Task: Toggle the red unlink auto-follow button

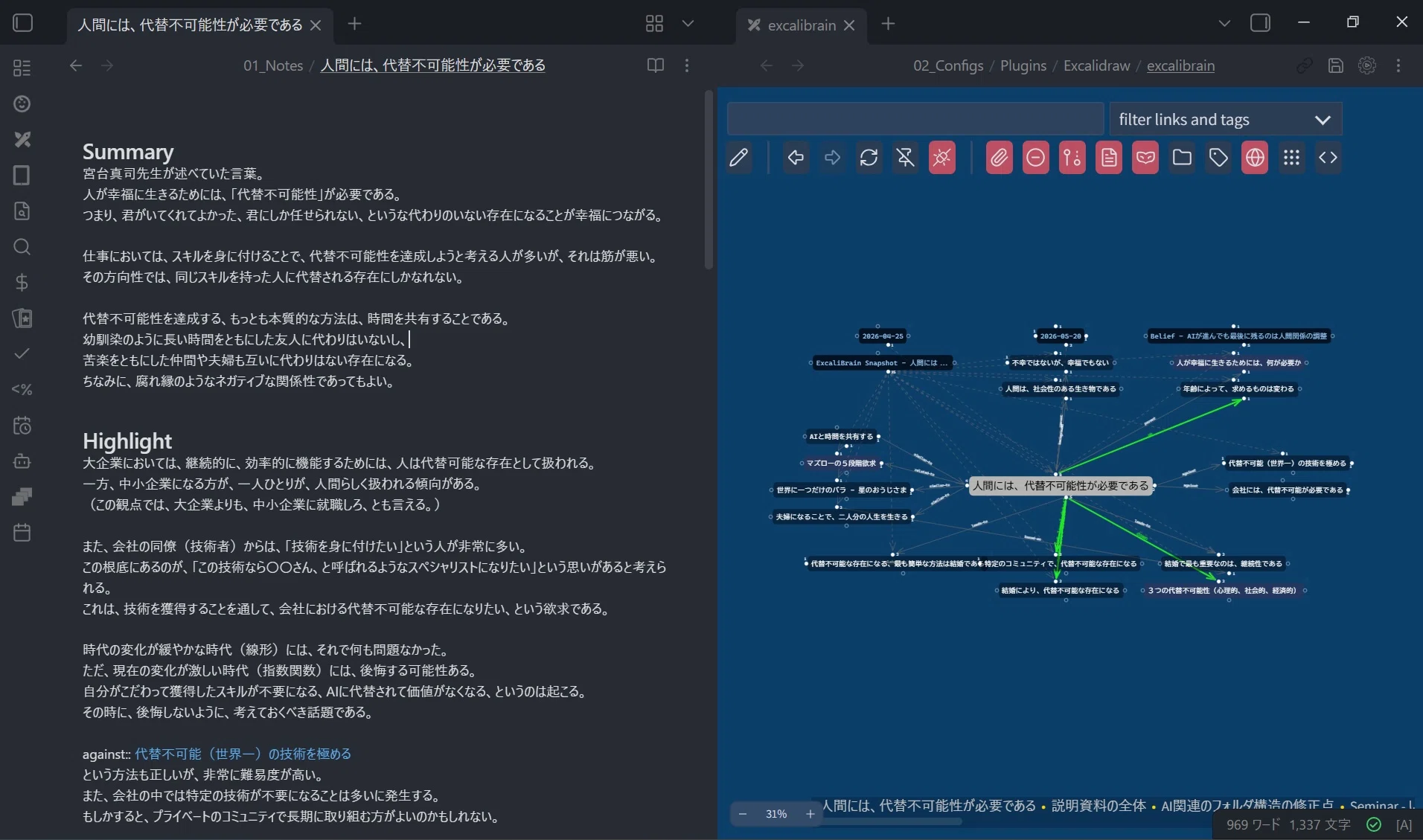Action: (x=941, y=158)
